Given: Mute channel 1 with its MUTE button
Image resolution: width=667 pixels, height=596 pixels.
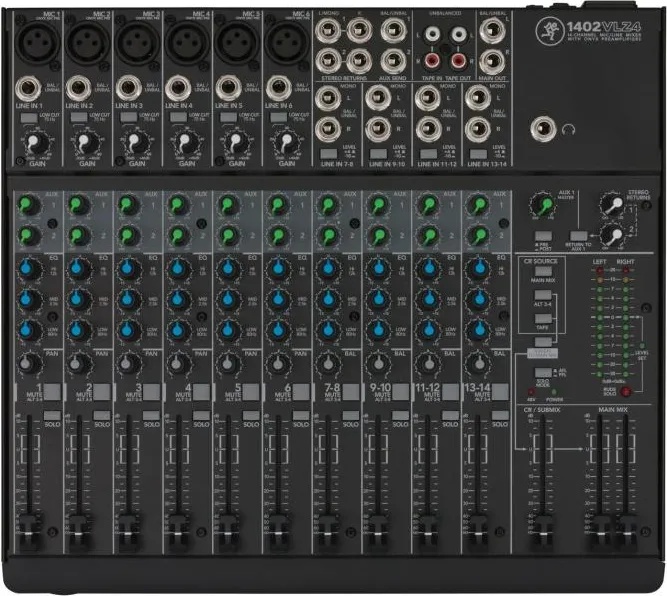Looking at the screenshot, I should pyautogui.click(x=52, y=392).
